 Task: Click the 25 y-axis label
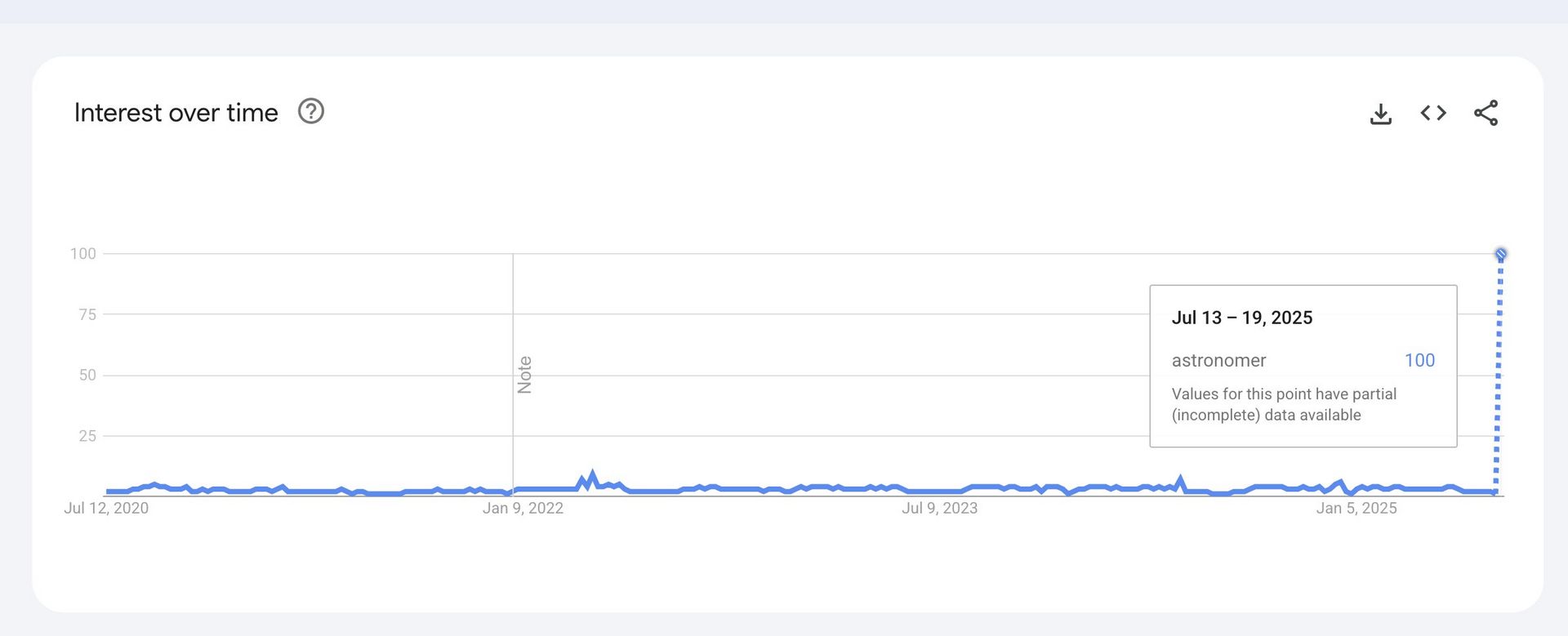pos(87,436)
